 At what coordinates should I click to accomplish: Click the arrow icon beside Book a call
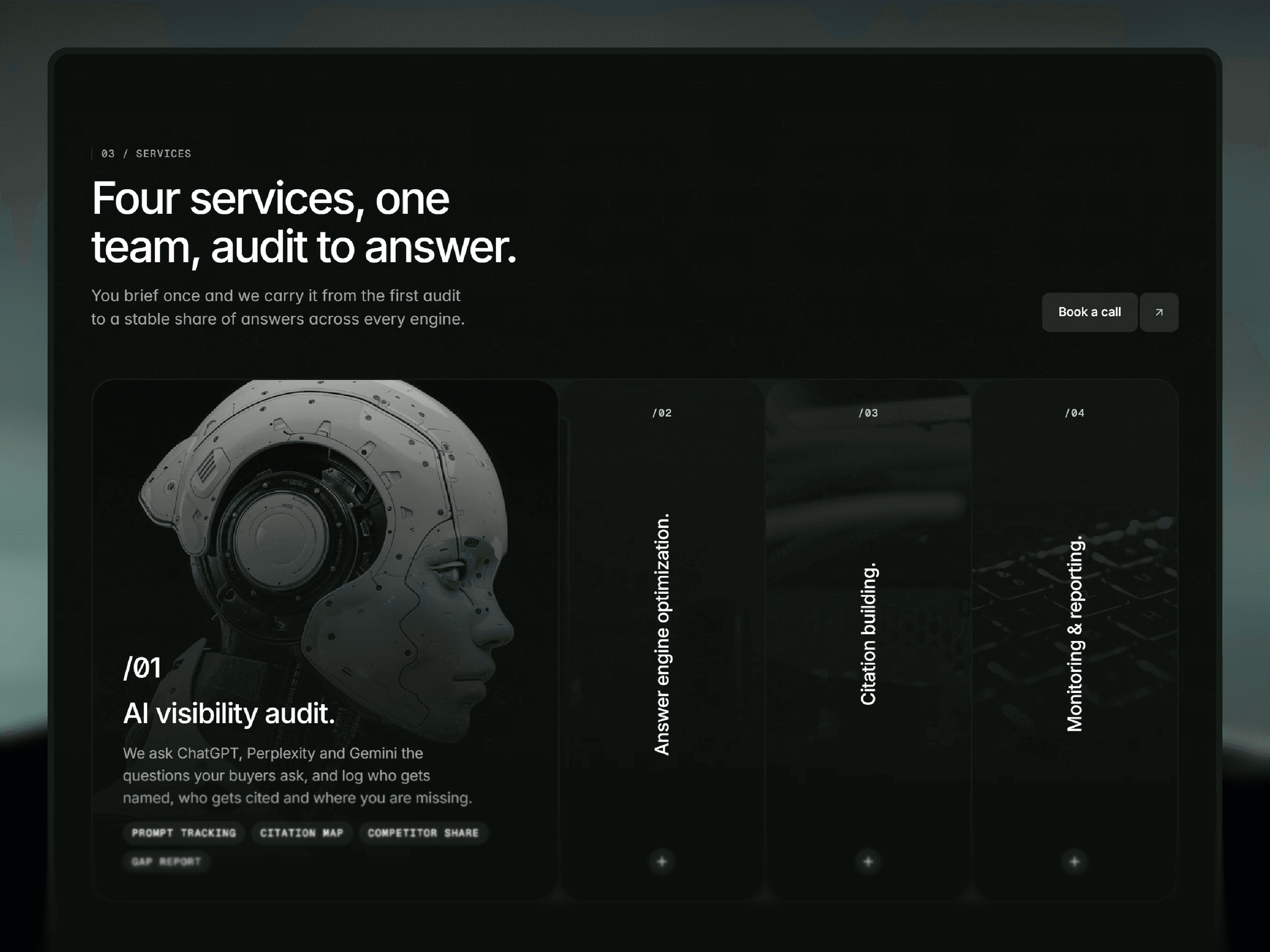[1158, 312]
